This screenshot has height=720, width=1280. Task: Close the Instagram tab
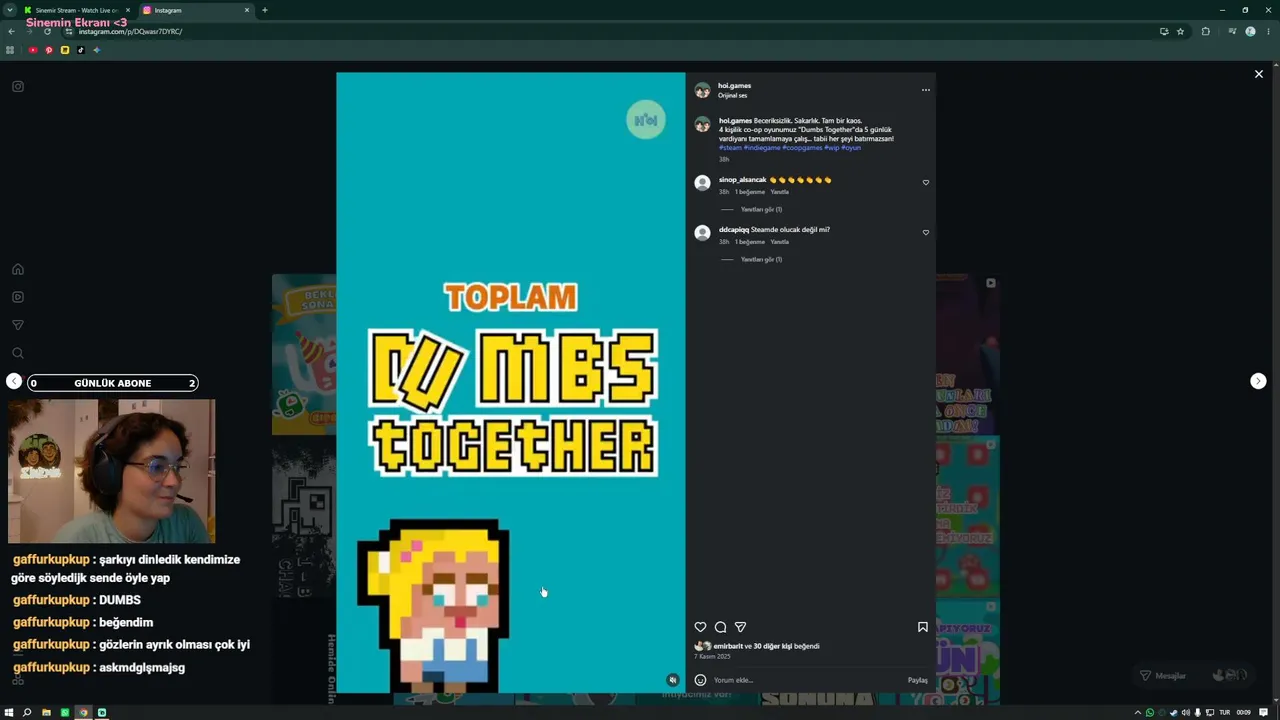coord(247,10)
